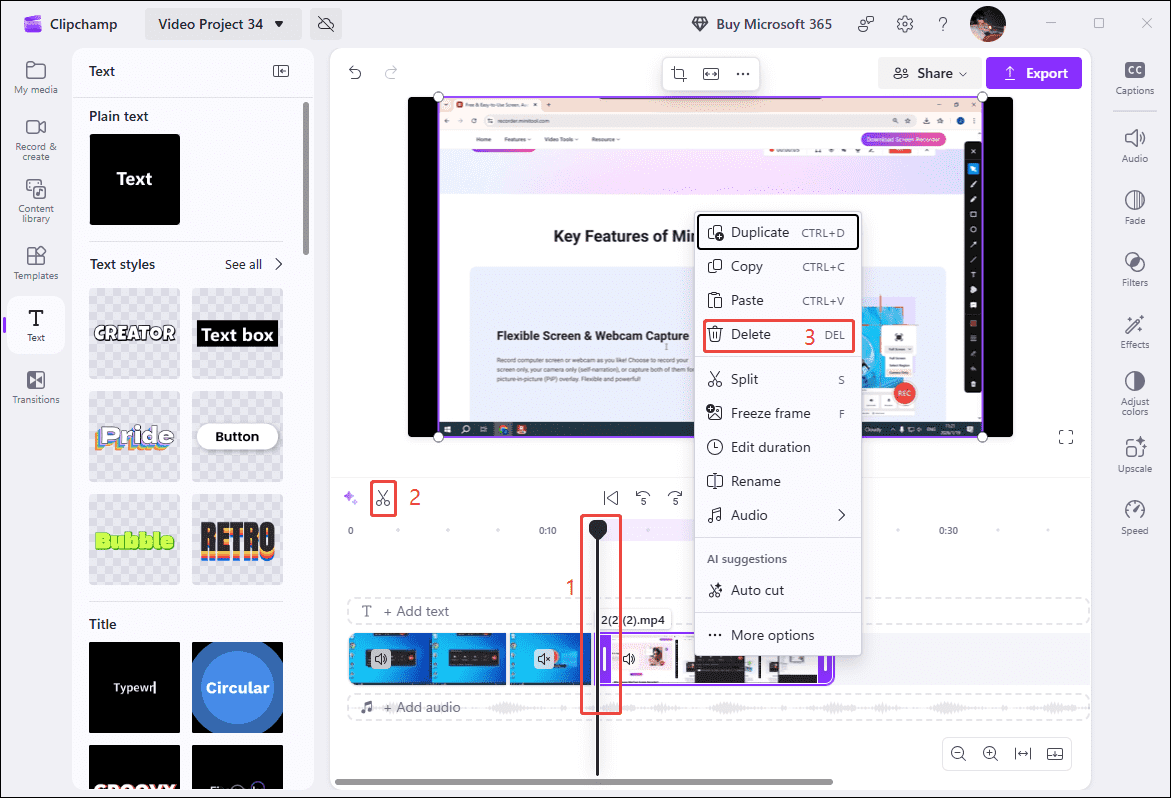Toggle audio on 2(2)(2).mp4 clip
Image resolution: width=1171 pixels, height=798 pixels.
(629, 659)
